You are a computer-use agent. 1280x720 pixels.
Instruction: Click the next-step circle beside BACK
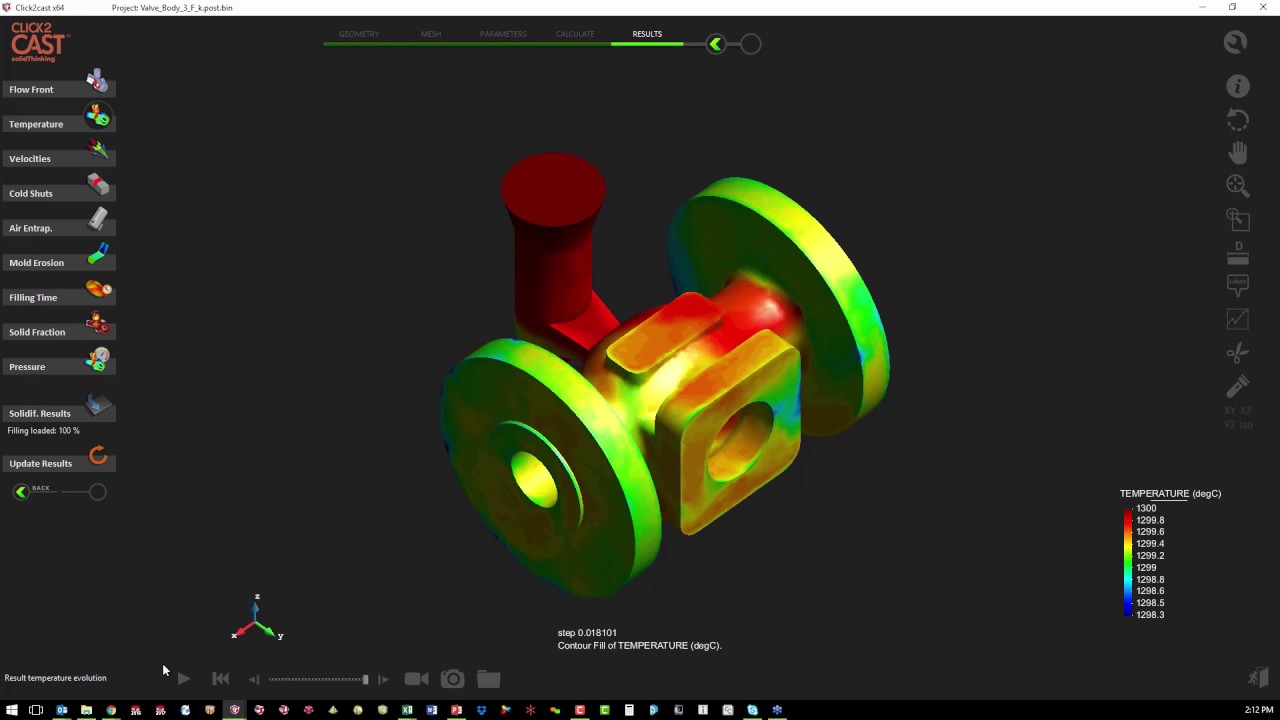pyautogui.click(x=97, y=492)
